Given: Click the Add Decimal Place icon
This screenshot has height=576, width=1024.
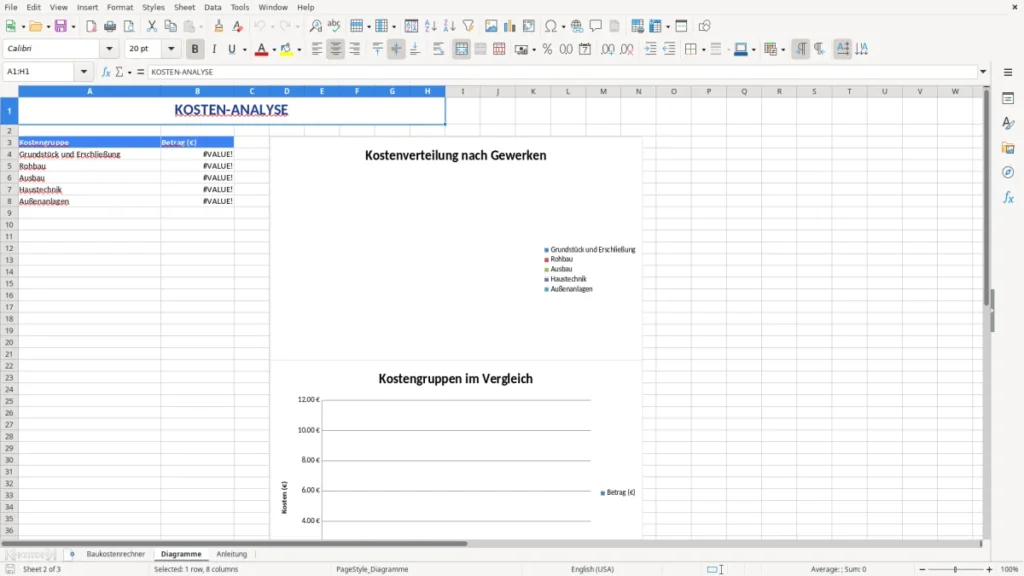Looking at the screenshot, I should point(608,49).
